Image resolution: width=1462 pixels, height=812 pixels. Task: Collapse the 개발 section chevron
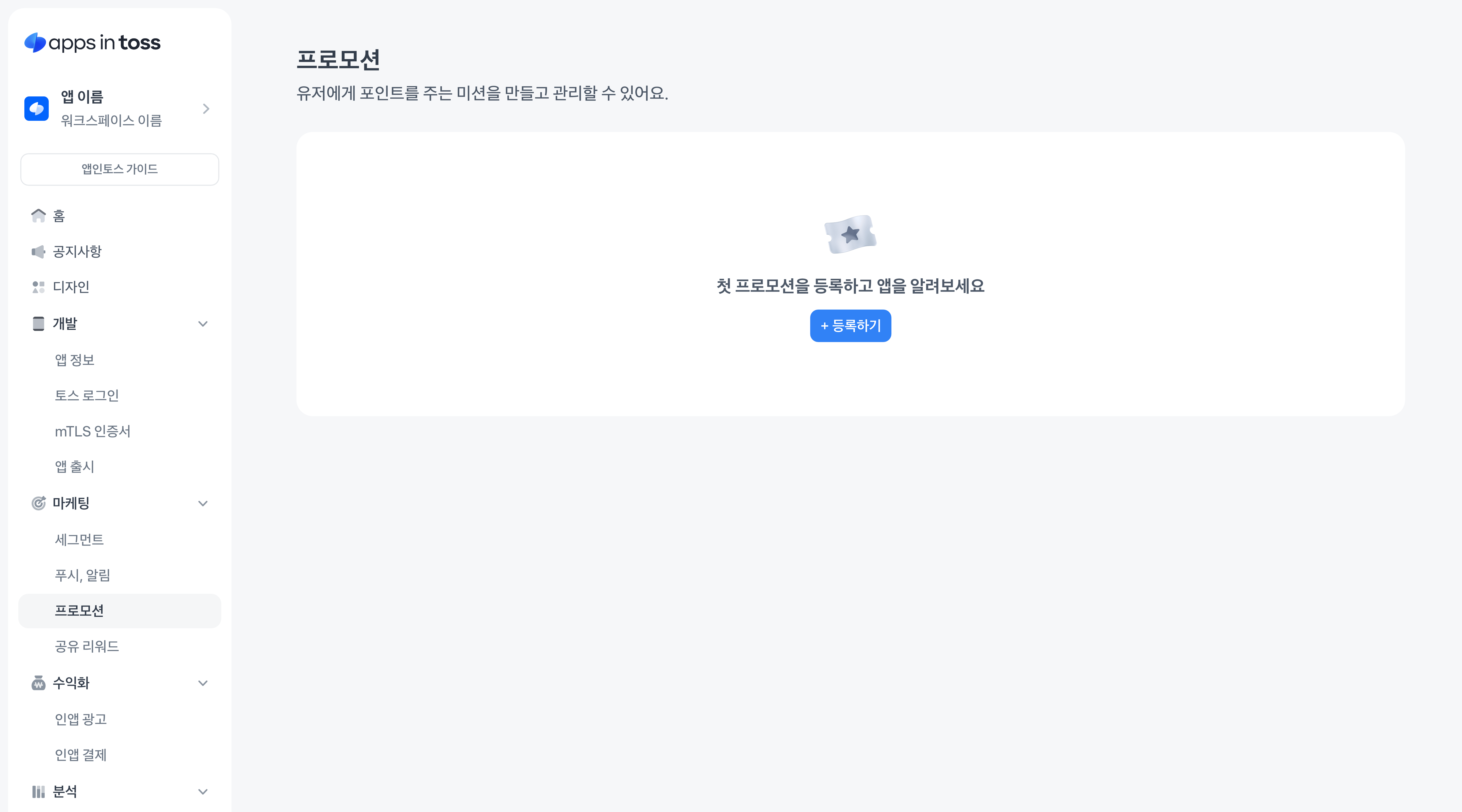pos(203,324)
